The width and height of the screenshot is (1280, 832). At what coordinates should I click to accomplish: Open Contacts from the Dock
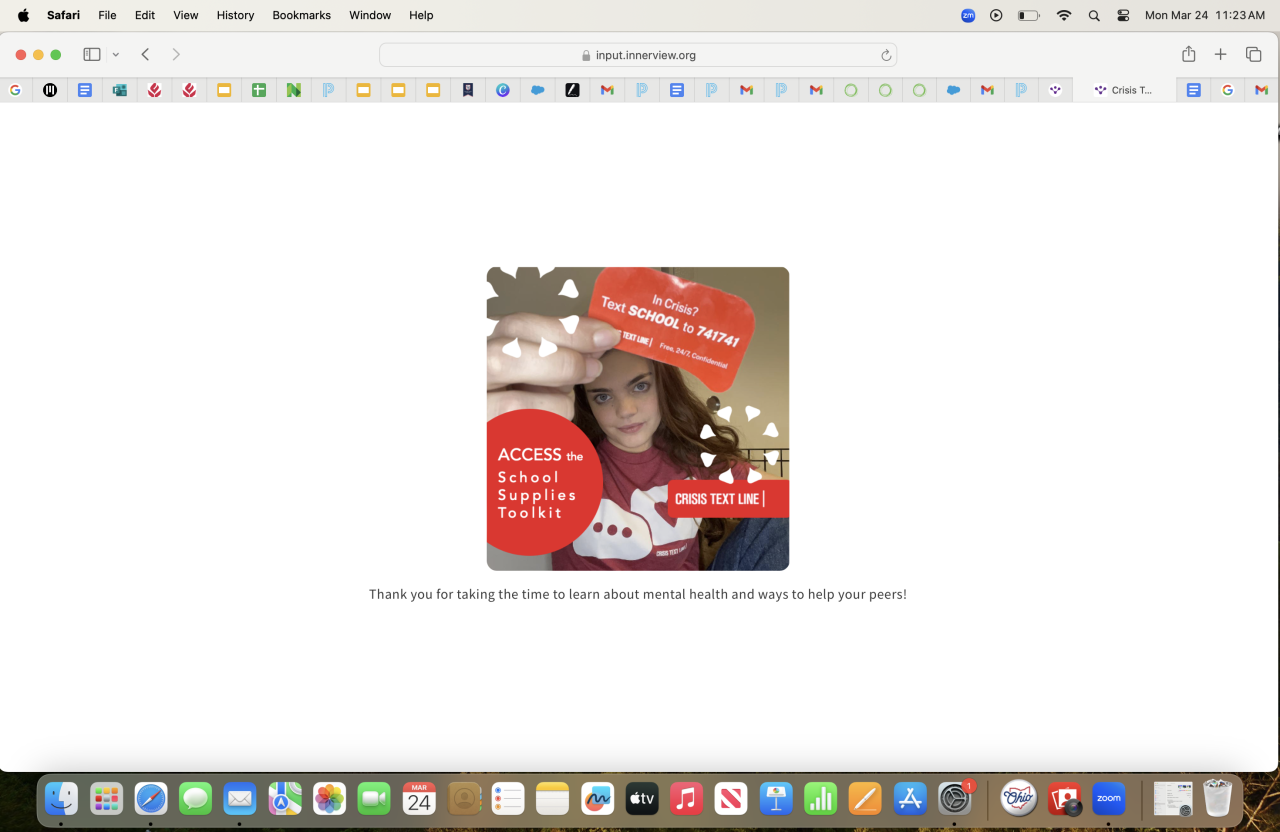(464, 798)
